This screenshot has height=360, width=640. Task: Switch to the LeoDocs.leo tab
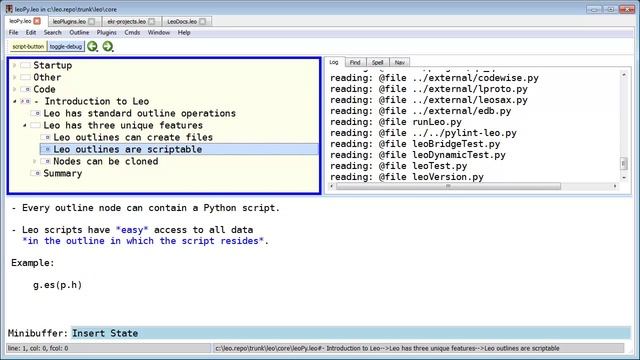(x=182, y=21)
